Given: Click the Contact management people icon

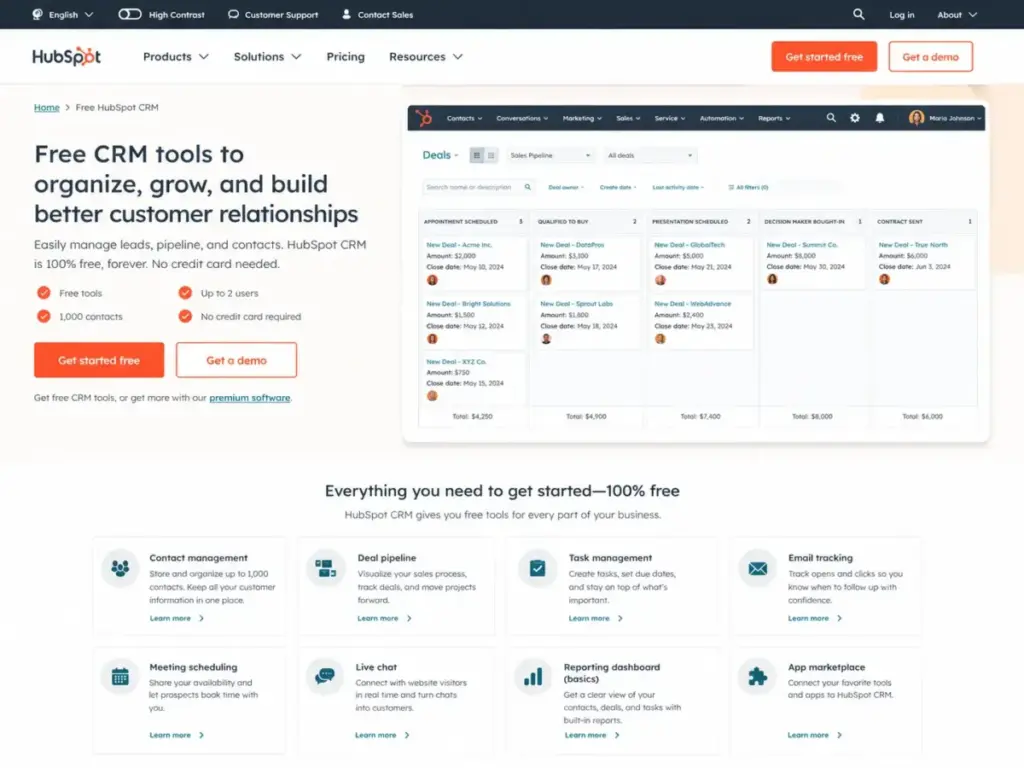Looking at the screenshot, I should 120,568.
